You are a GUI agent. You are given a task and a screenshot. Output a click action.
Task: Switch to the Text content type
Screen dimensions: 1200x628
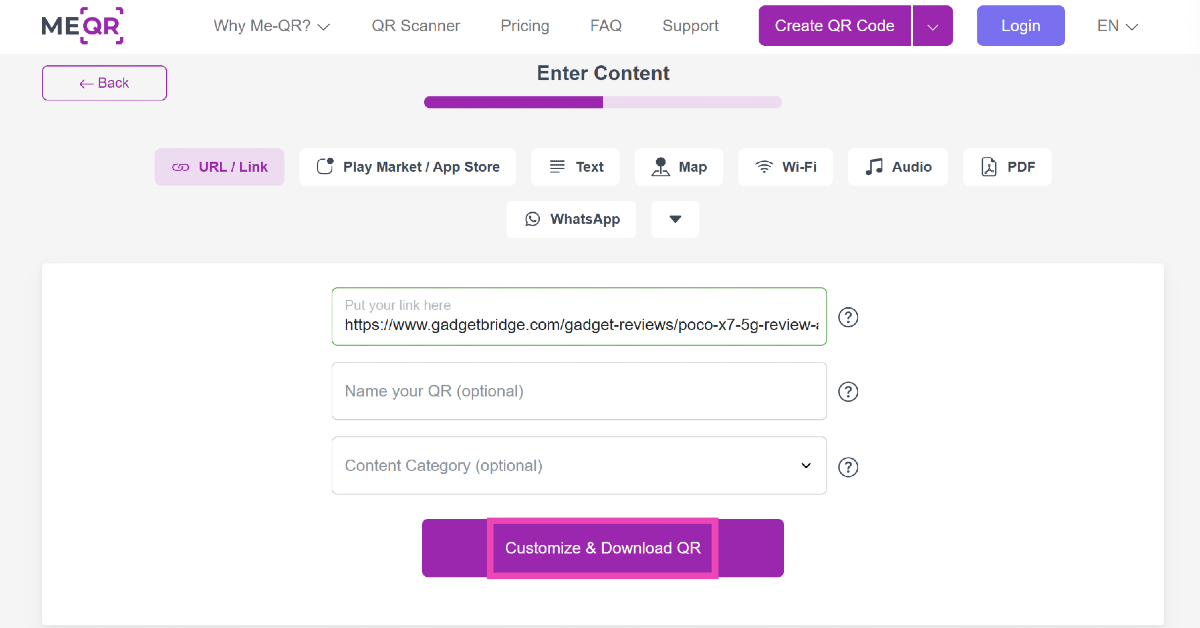pos(575,167)
